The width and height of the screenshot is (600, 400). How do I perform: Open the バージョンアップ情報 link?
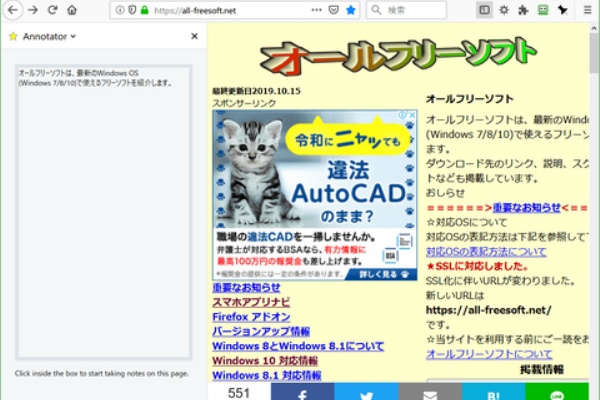click(261, 331)
